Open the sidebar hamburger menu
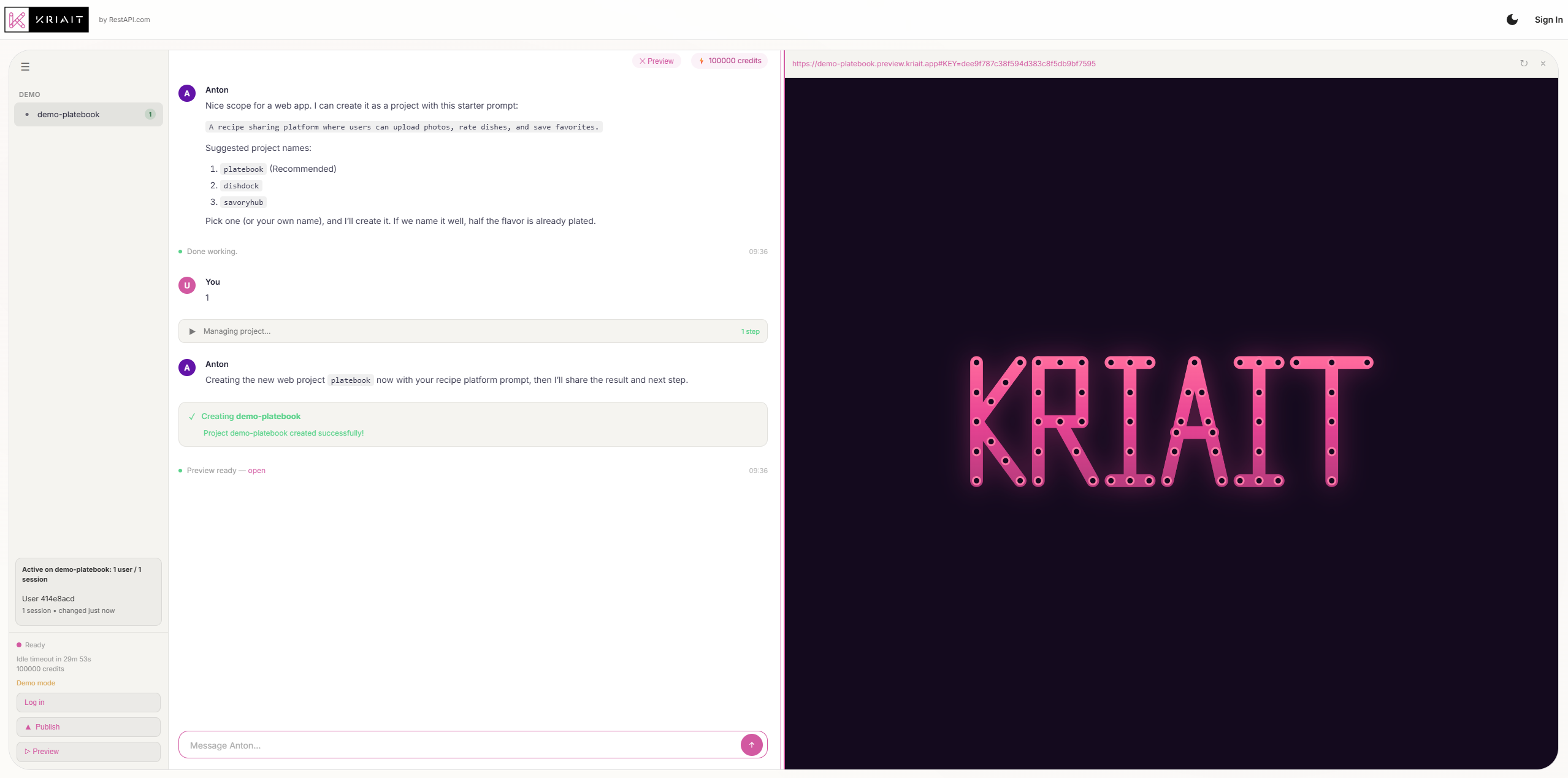1568x778 pixels. 25,66
